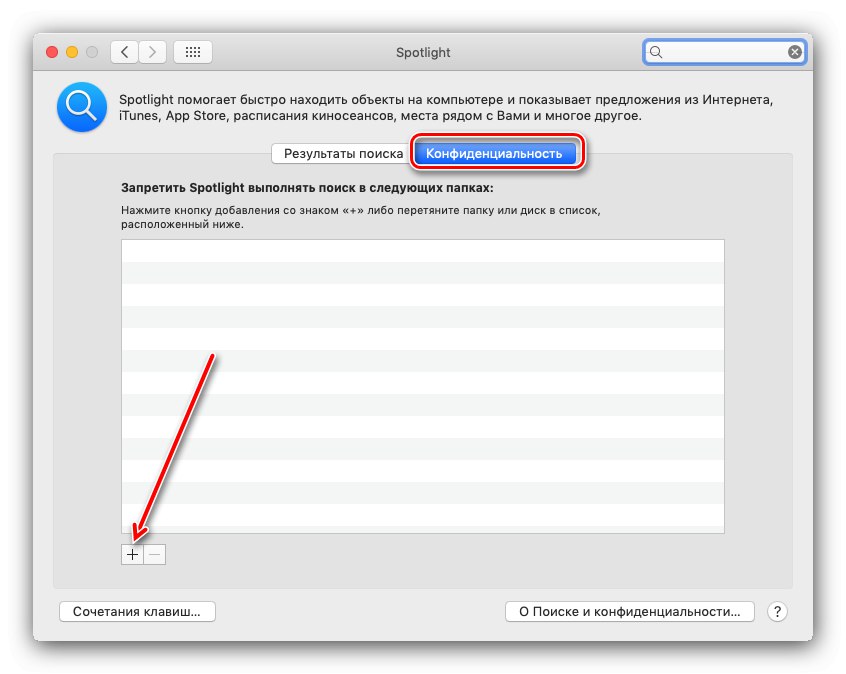
Task: Click 'Spotlight помогает быстро находить' description
Action: point(446,107)
